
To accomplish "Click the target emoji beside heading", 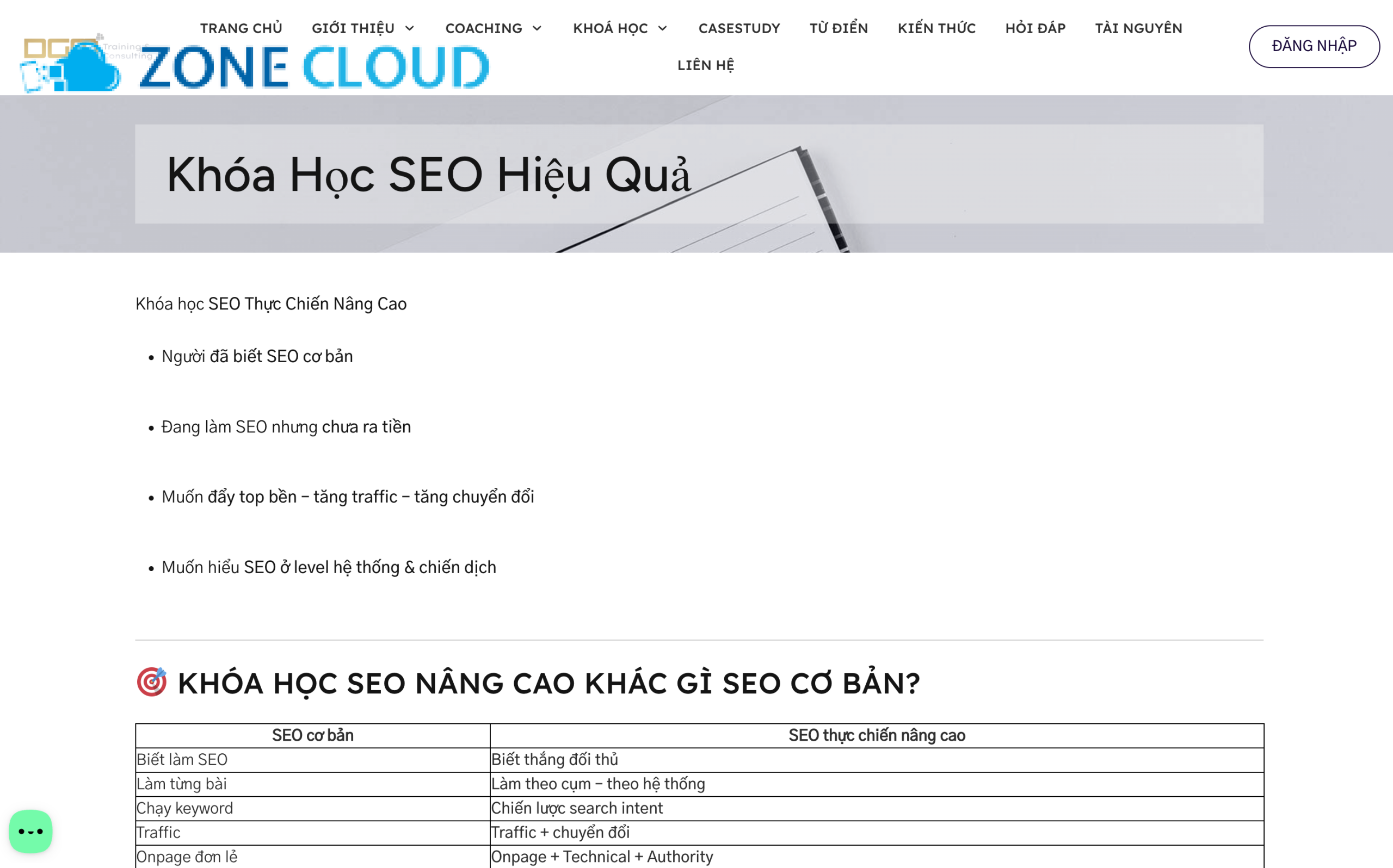I will 152,682.
